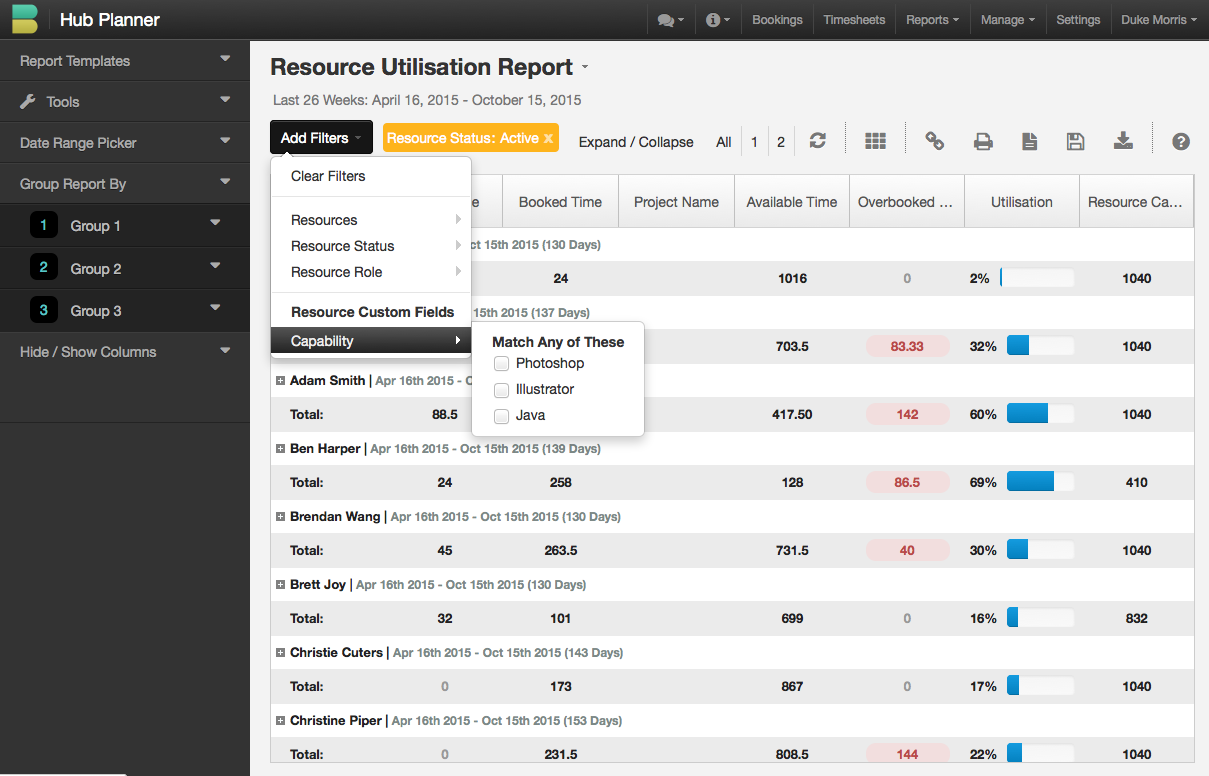The image size is (1209, 776).
Task: Check the Photoshop capability checkbox
Action: (502, 364)
